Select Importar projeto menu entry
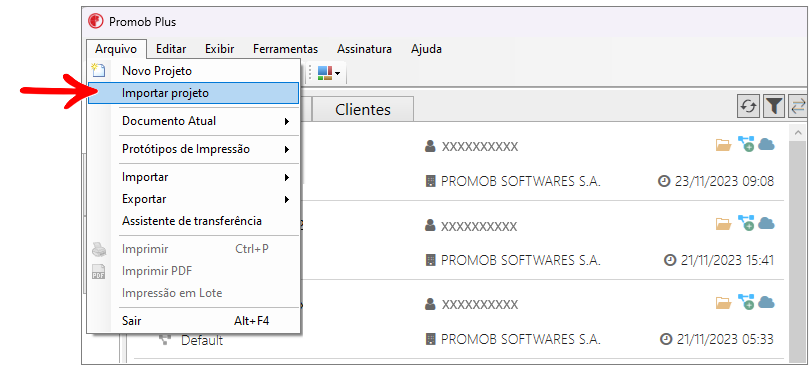This screenshot has width=809, height=381. pyautogui.click(x=193, y=93)
